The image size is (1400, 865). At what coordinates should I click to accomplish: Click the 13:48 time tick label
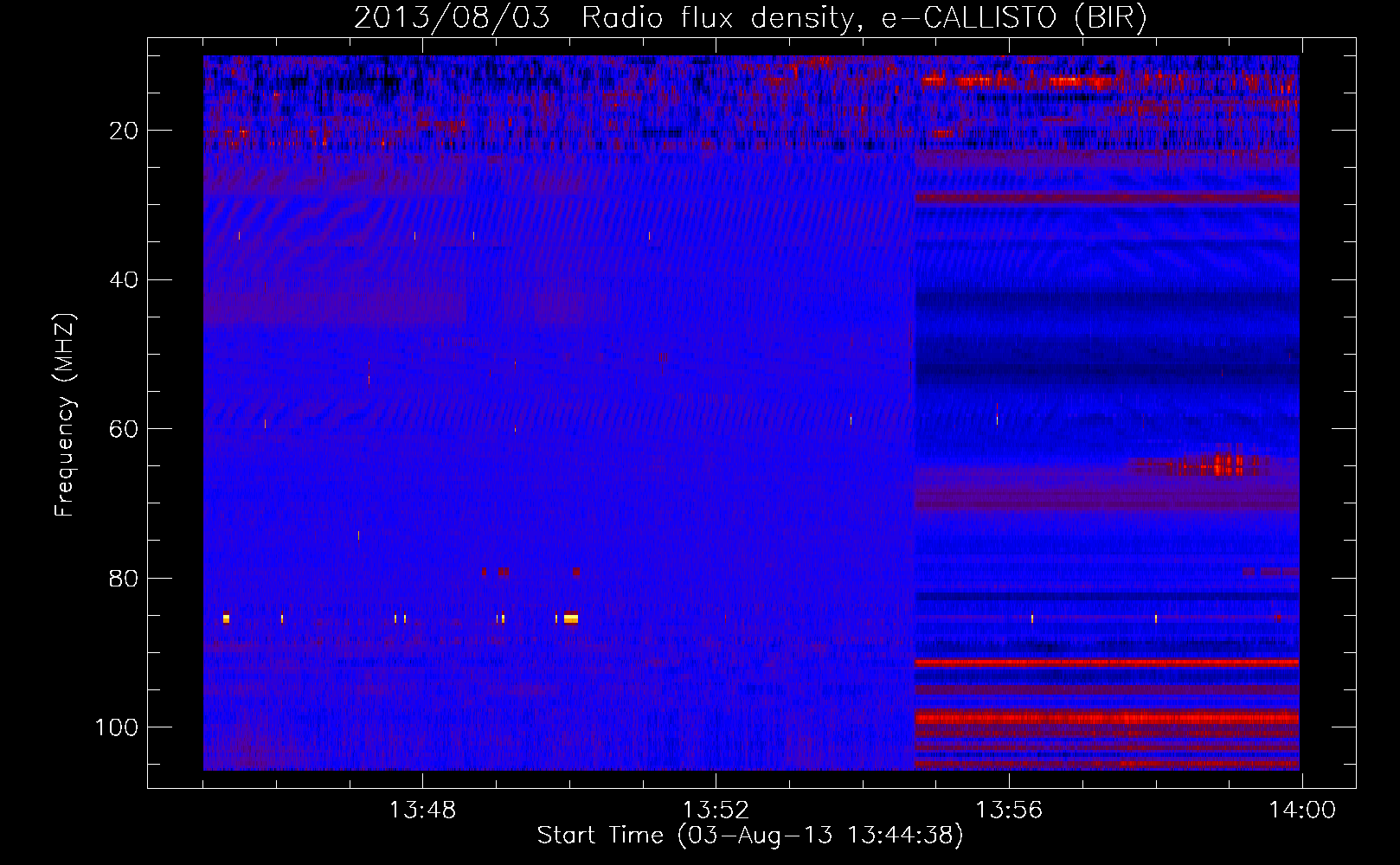[422, 811]
